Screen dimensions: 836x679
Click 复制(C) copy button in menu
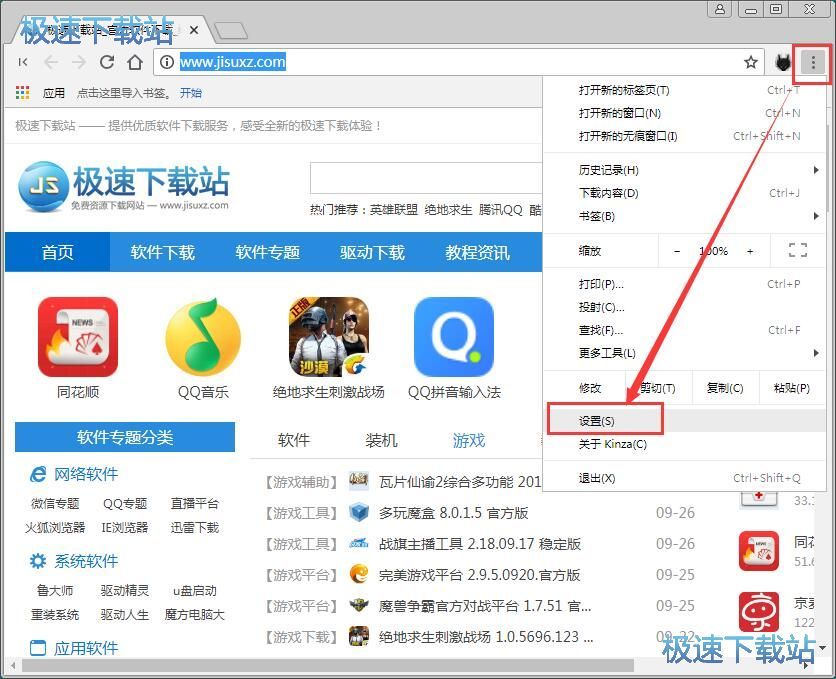tap(725, 388)
